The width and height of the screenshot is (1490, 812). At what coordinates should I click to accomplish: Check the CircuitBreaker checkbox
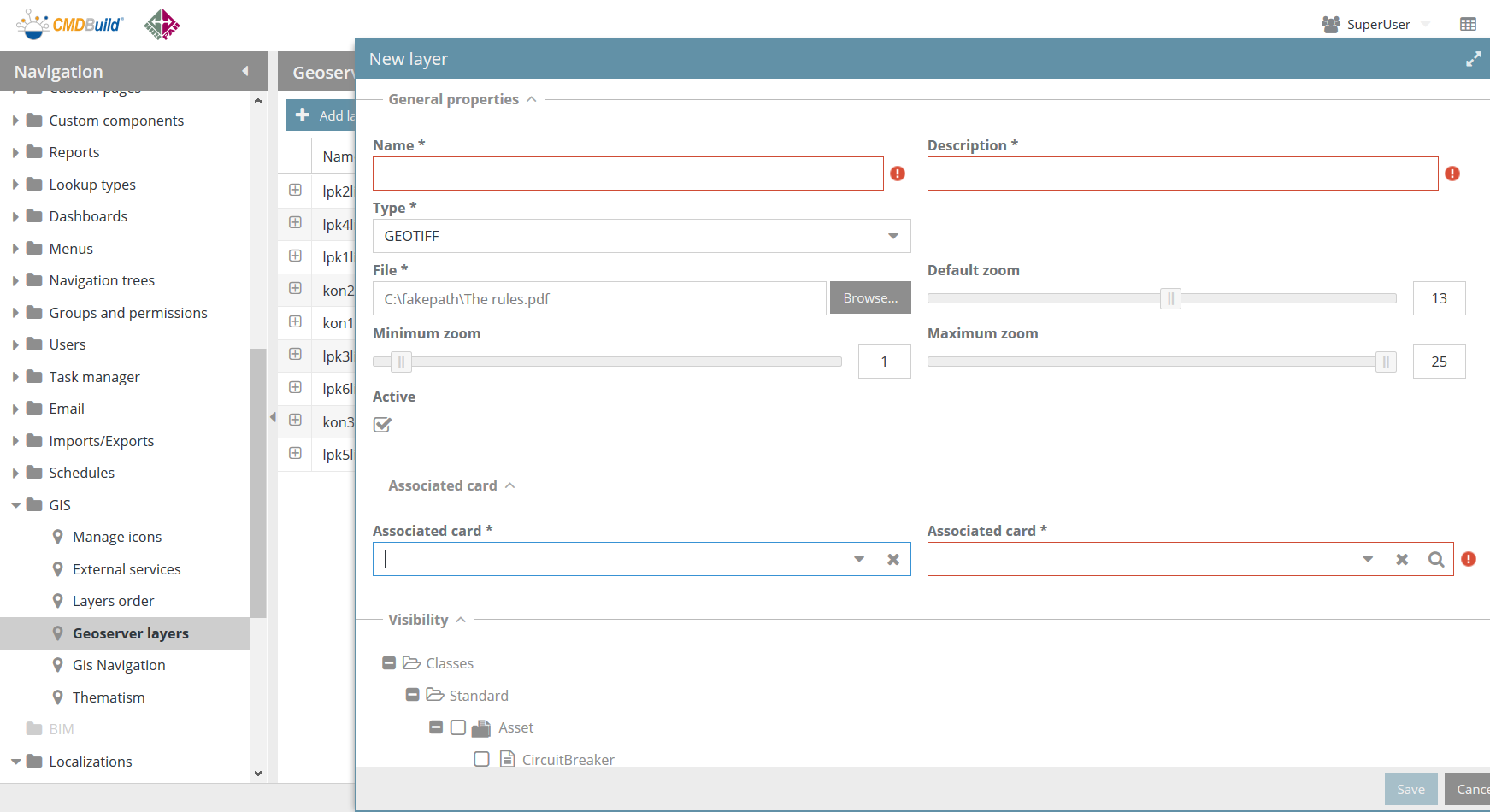click(481, 759)
